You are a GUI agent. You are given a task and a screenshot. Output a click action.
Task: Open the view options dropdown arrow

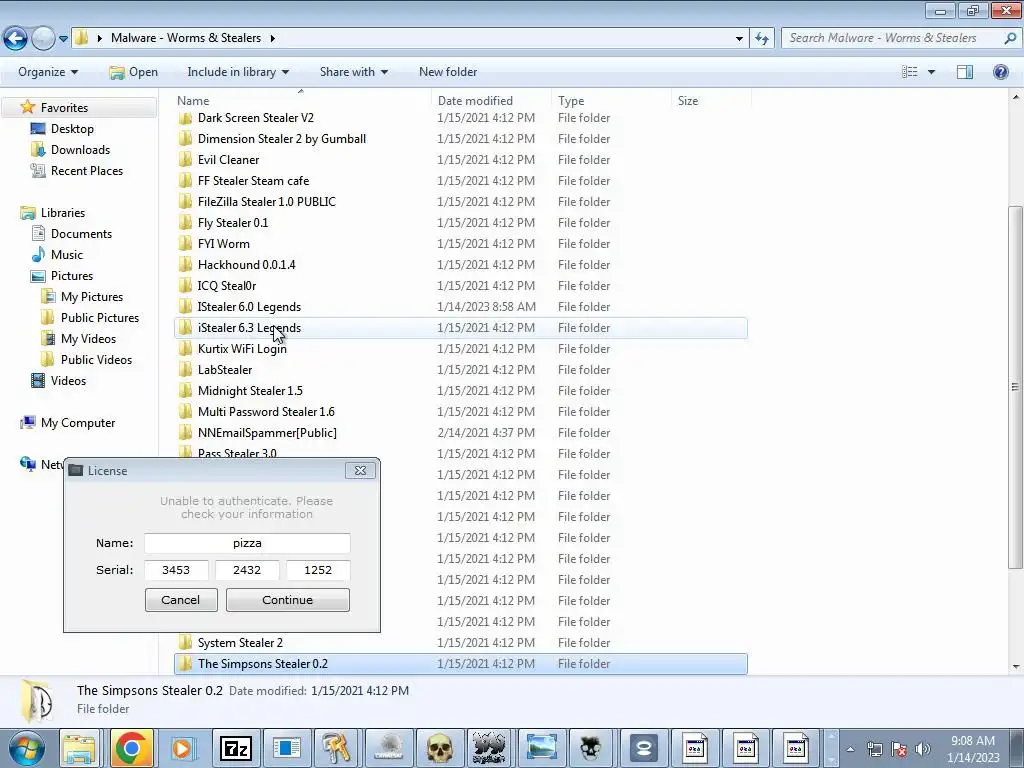[x=931, y=72]
